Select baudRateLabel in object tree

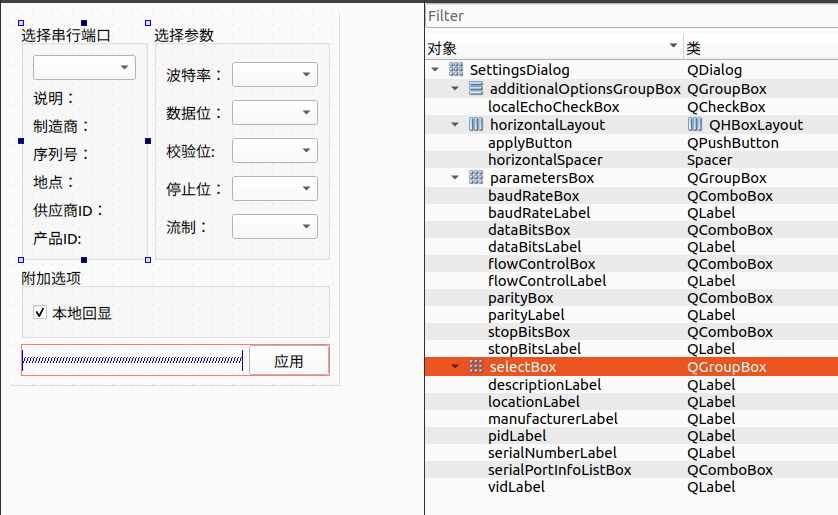539,213
